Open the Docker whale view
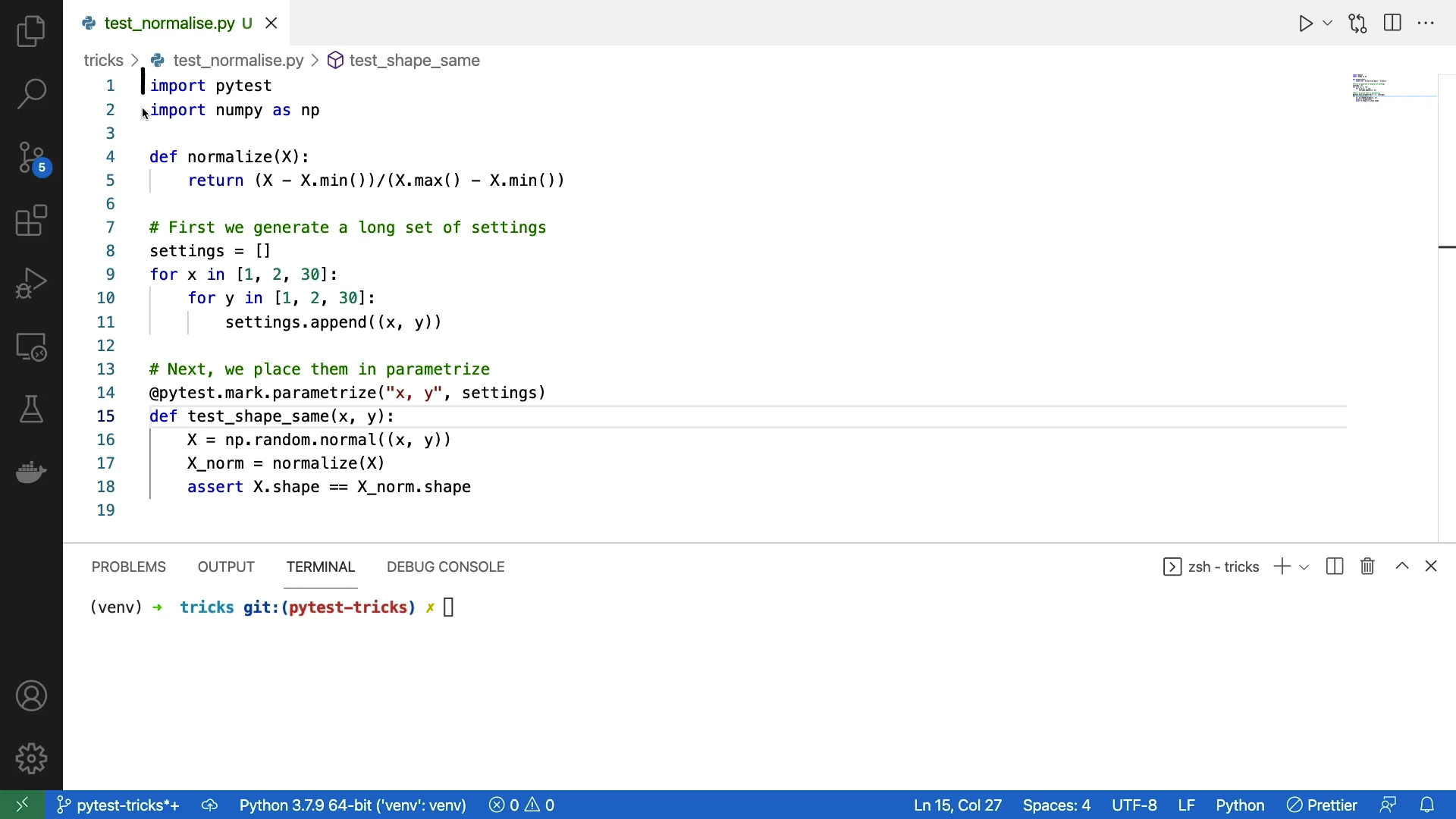 point(31,473)
